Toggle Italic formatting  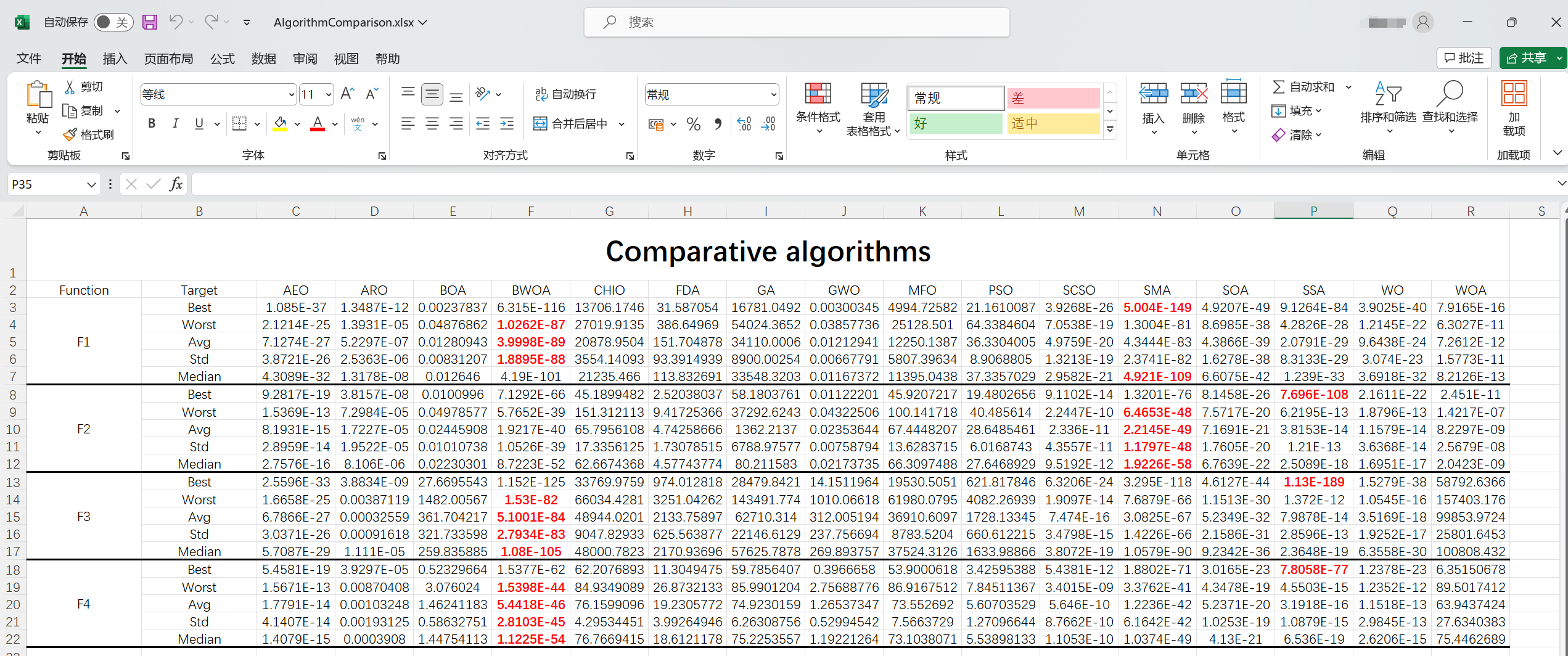point(176,124)
